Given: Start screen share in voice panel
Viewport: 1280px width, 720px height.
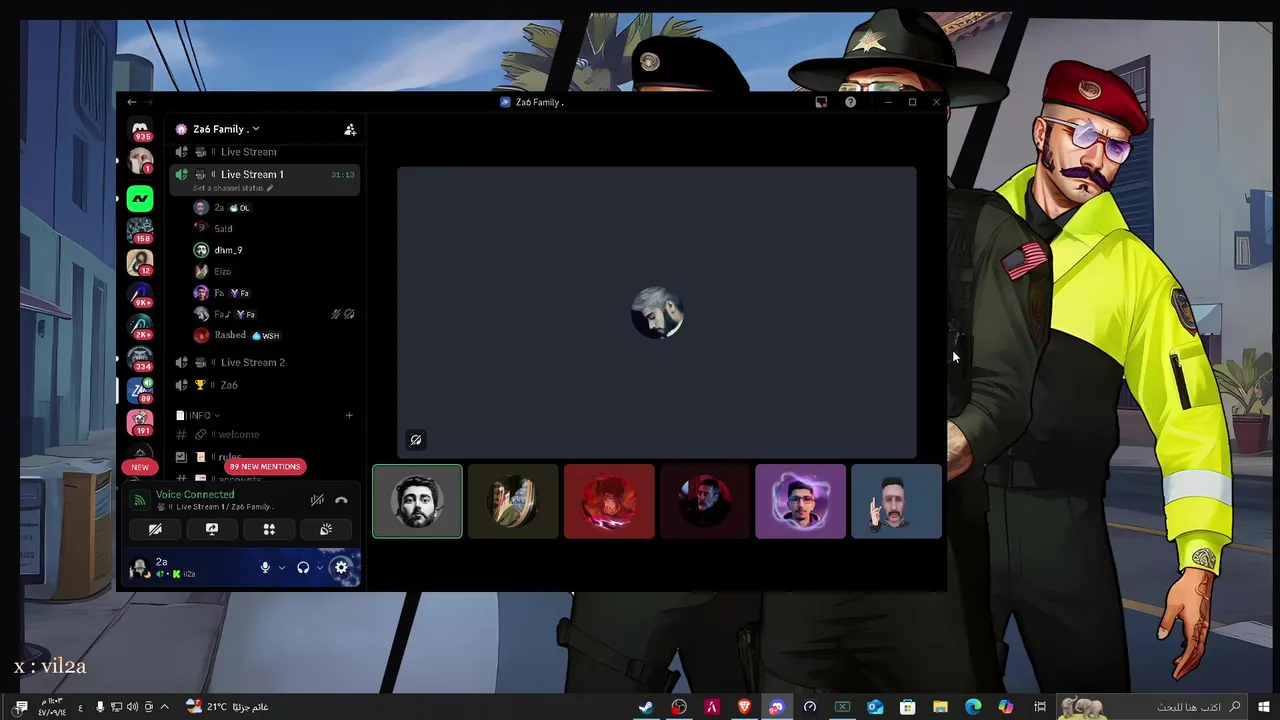Looking at the screenshot, I should click(x=212, y=529).
